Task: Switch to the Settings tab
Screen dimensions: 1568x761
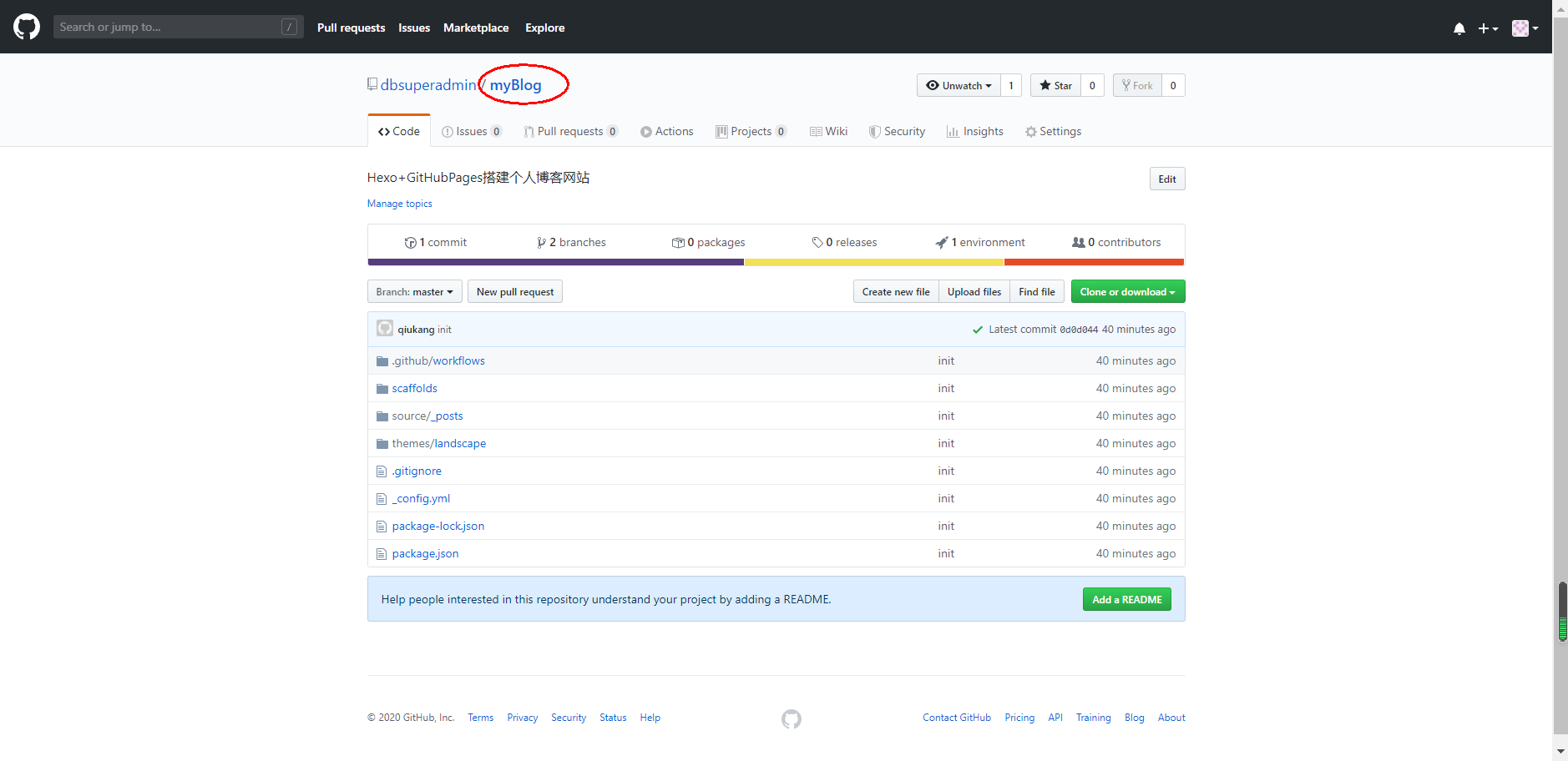Action: click(1054, 131)
